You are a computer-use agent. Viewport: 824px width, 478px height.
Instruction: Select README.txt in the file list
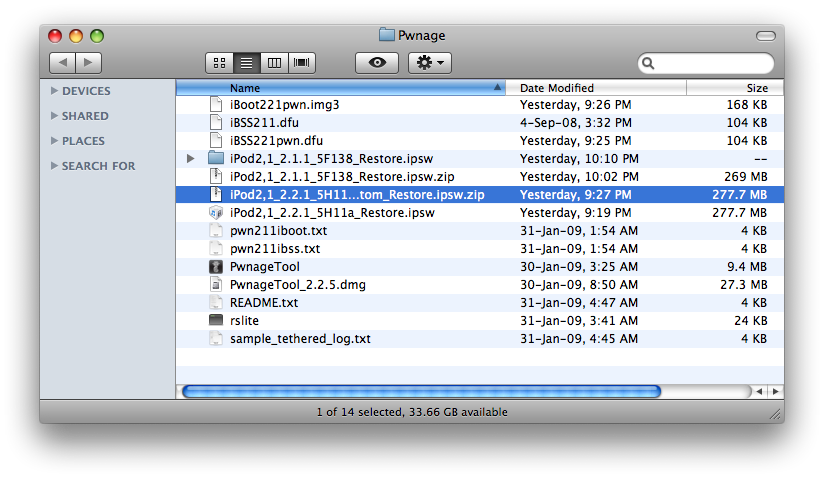pos(264,303)
